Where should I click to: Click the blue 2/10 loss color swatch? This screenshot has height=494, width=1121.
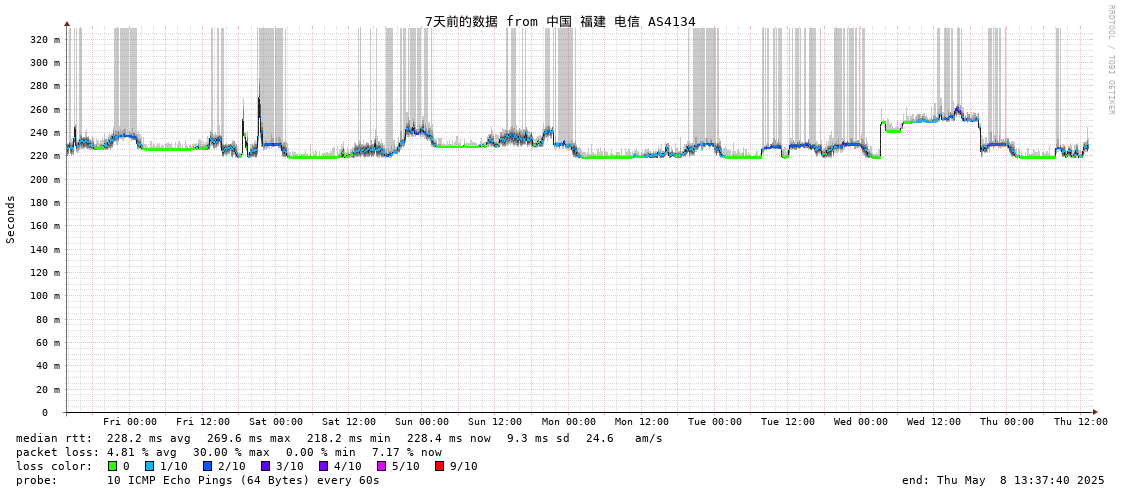tap(207, 466)
